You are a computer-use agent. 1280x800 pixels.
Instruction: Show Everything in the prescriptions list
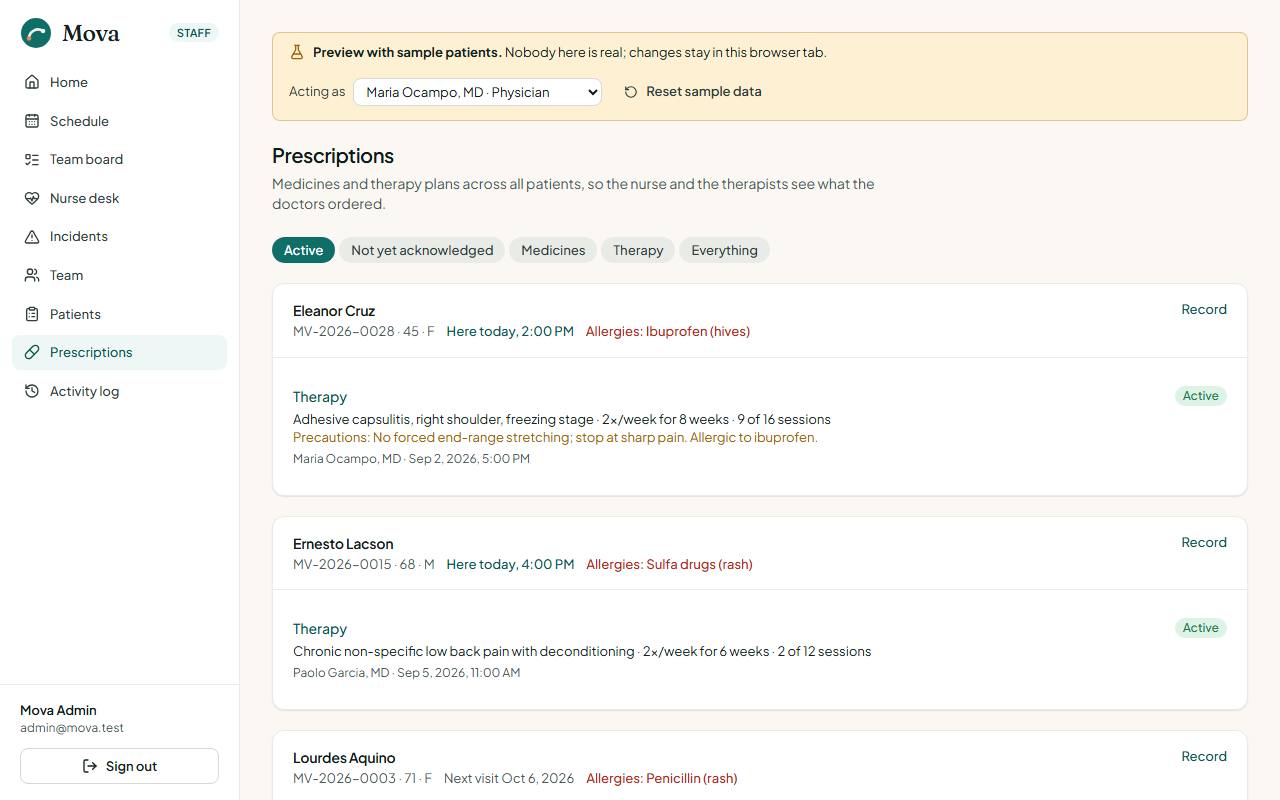[x=724, y=250]
